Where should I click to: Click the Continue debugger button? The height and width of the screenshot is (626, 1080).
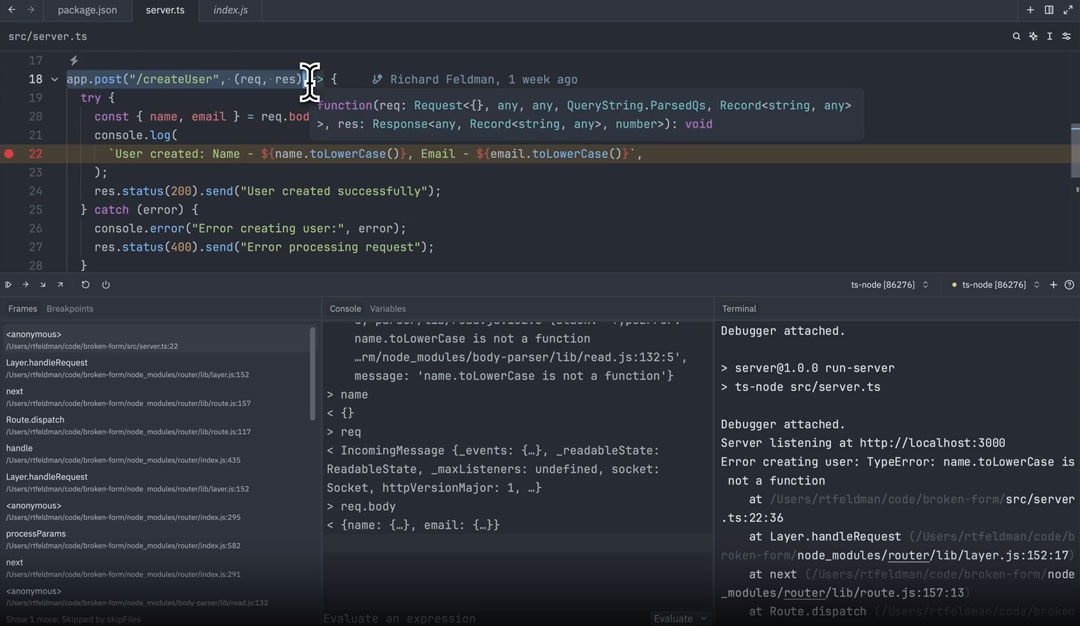click(x=9, y=285)
